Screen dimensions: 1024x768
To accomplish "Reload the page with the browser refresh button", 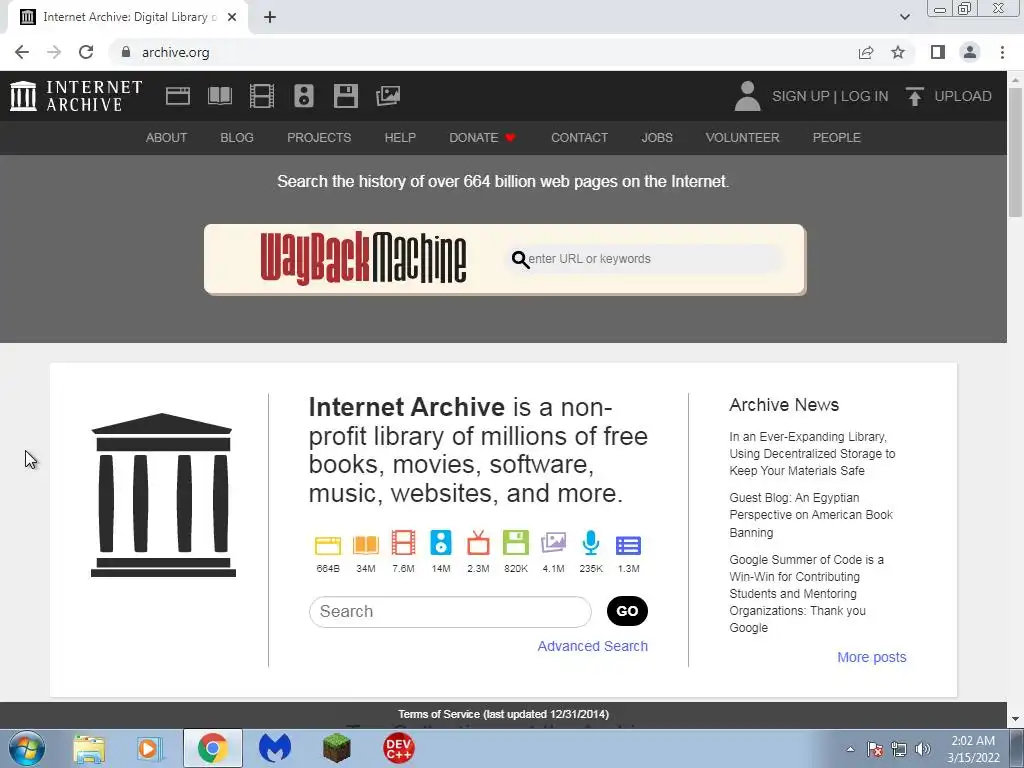I will pyautogui.click(x=86, y=52).
